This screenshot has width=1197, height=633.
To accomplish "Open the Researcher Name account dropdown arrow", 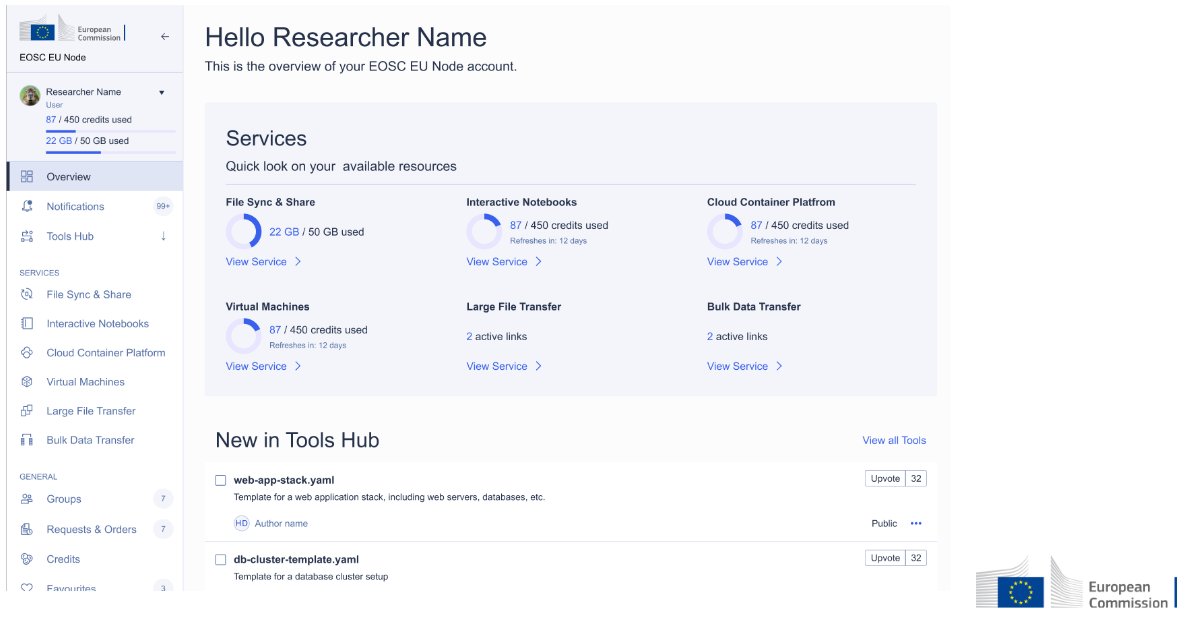I will click(162, 92).
